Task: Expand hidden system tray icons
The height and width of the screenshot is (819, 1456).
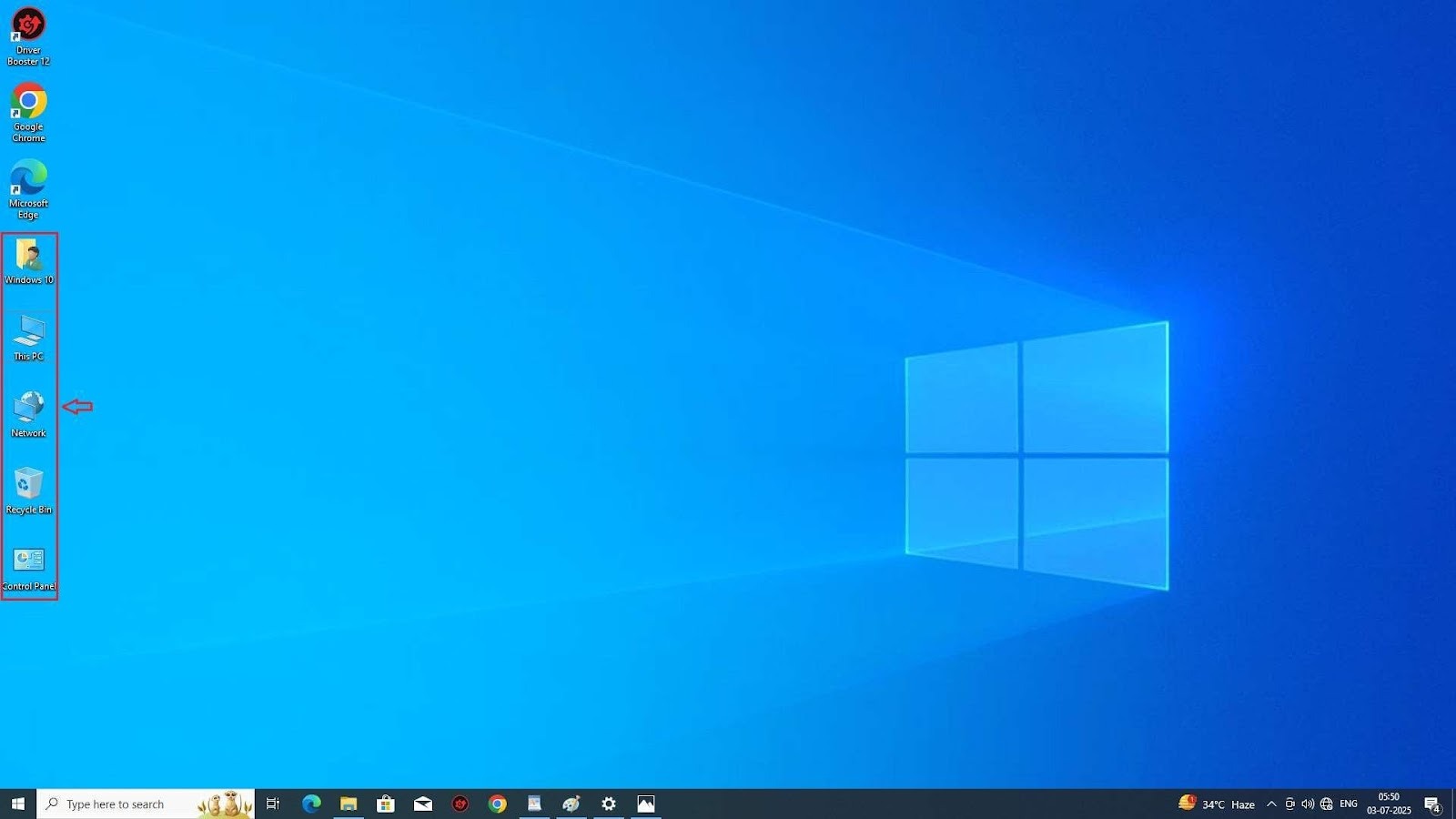Action: [x=1271, y=804]
